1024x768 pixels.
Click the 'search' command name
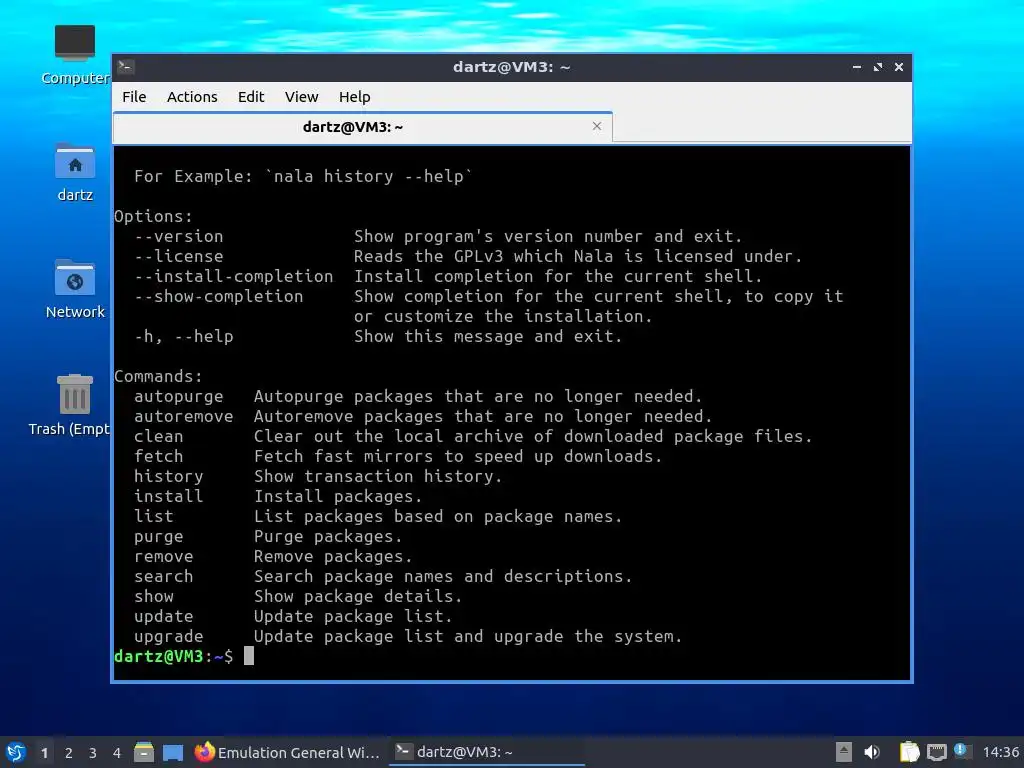pos(163,576)
